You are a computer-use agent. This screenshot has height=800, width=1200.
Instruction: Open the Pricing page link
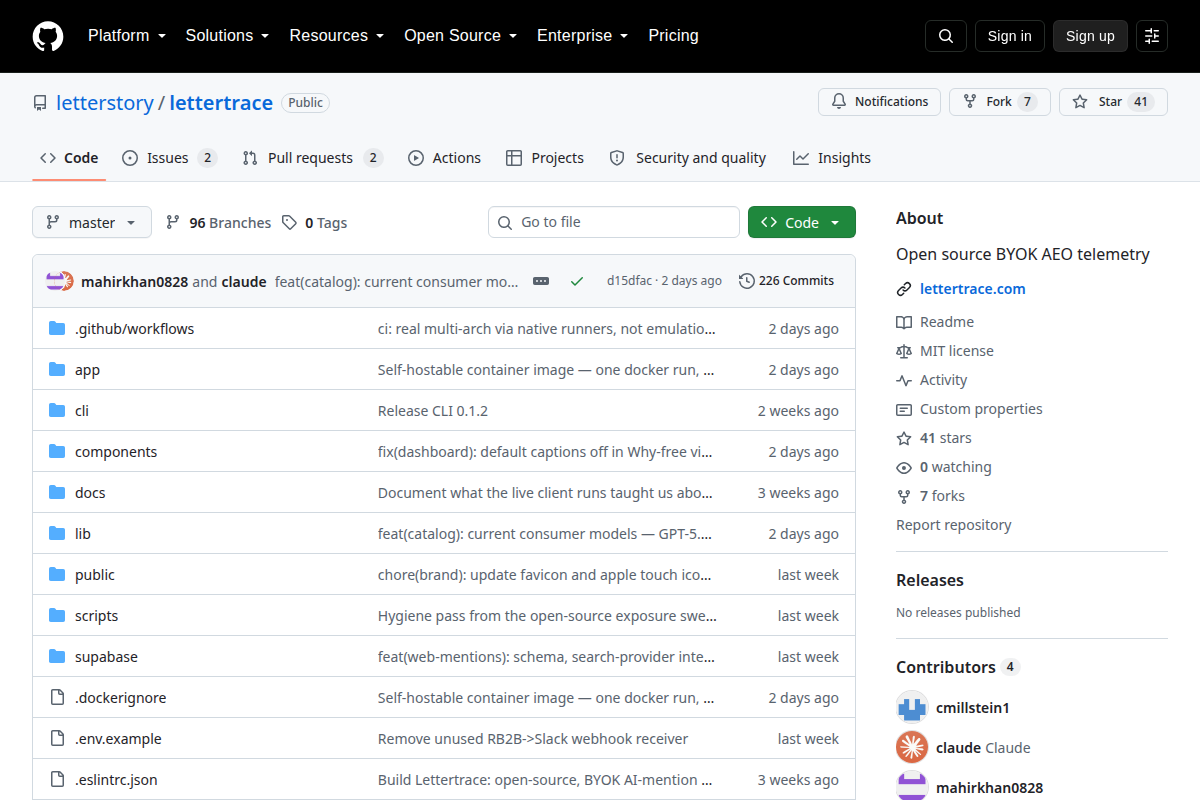673,36
